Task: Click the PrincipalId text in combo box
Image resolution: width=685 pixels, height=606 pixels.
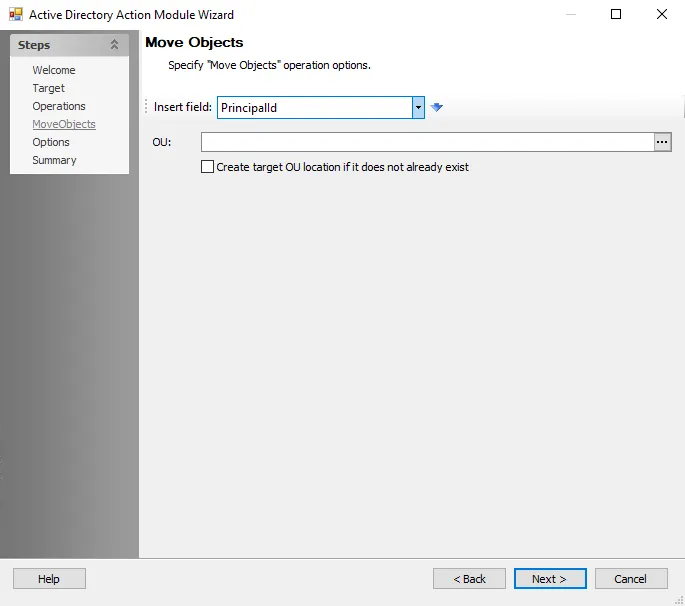Action: (x=249, y=107)
